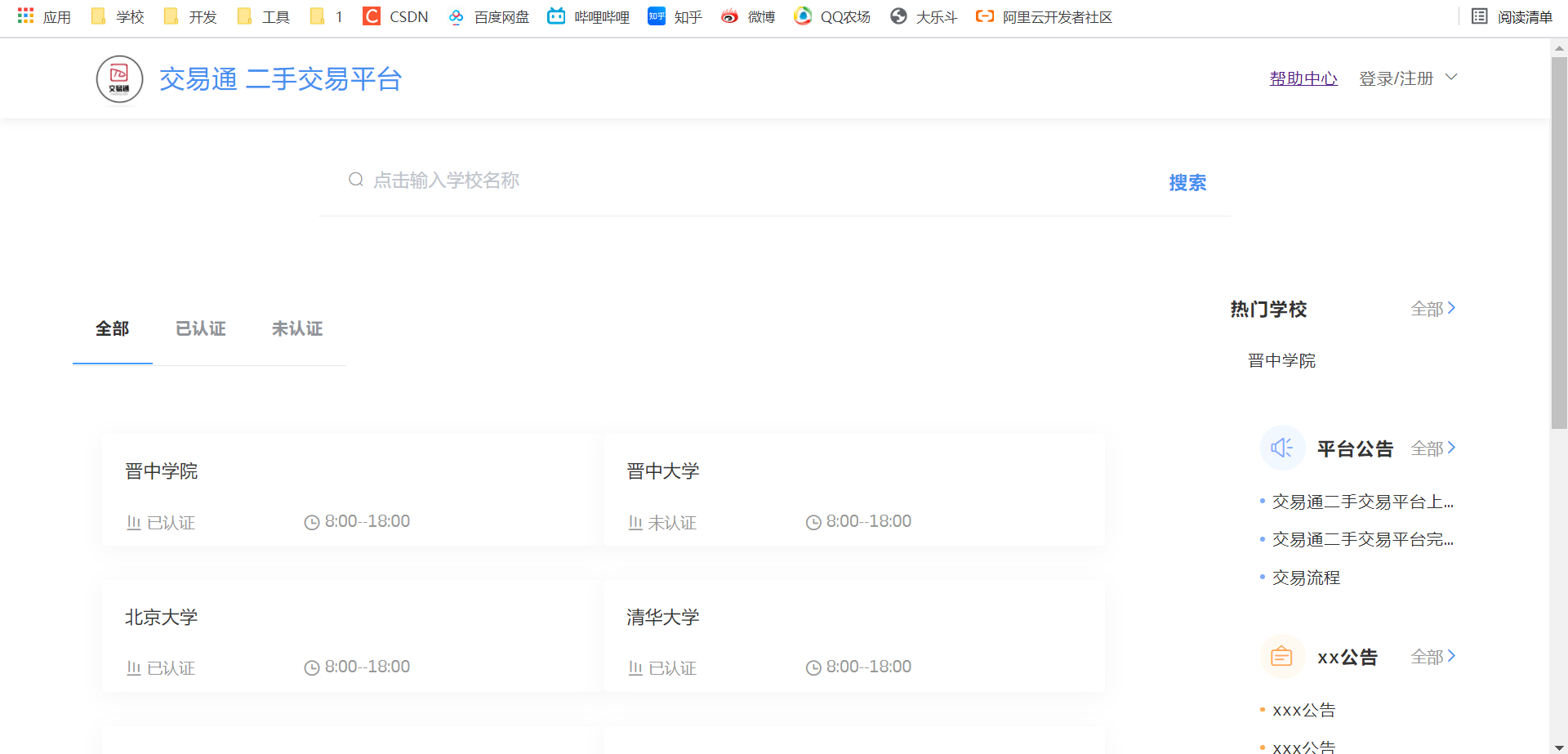
Task: Click the magnifier icon in the search bar
Action: (355, 179)
